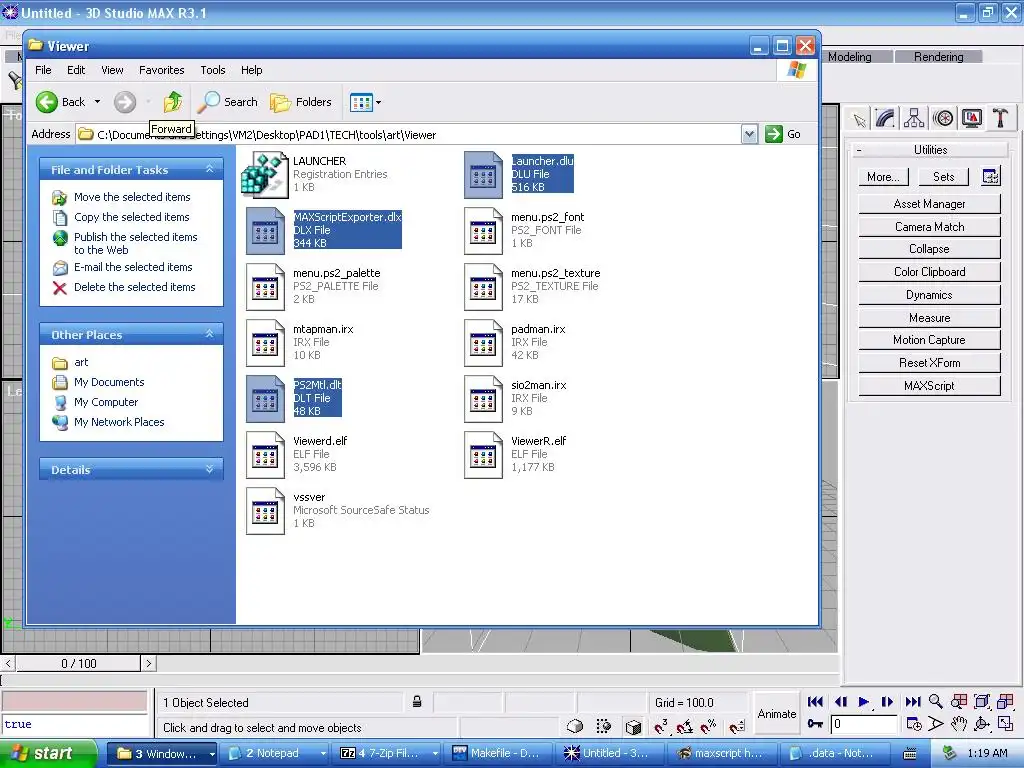Open the Tools menu
Screen dimensions: 1024x768
point(212,70)
